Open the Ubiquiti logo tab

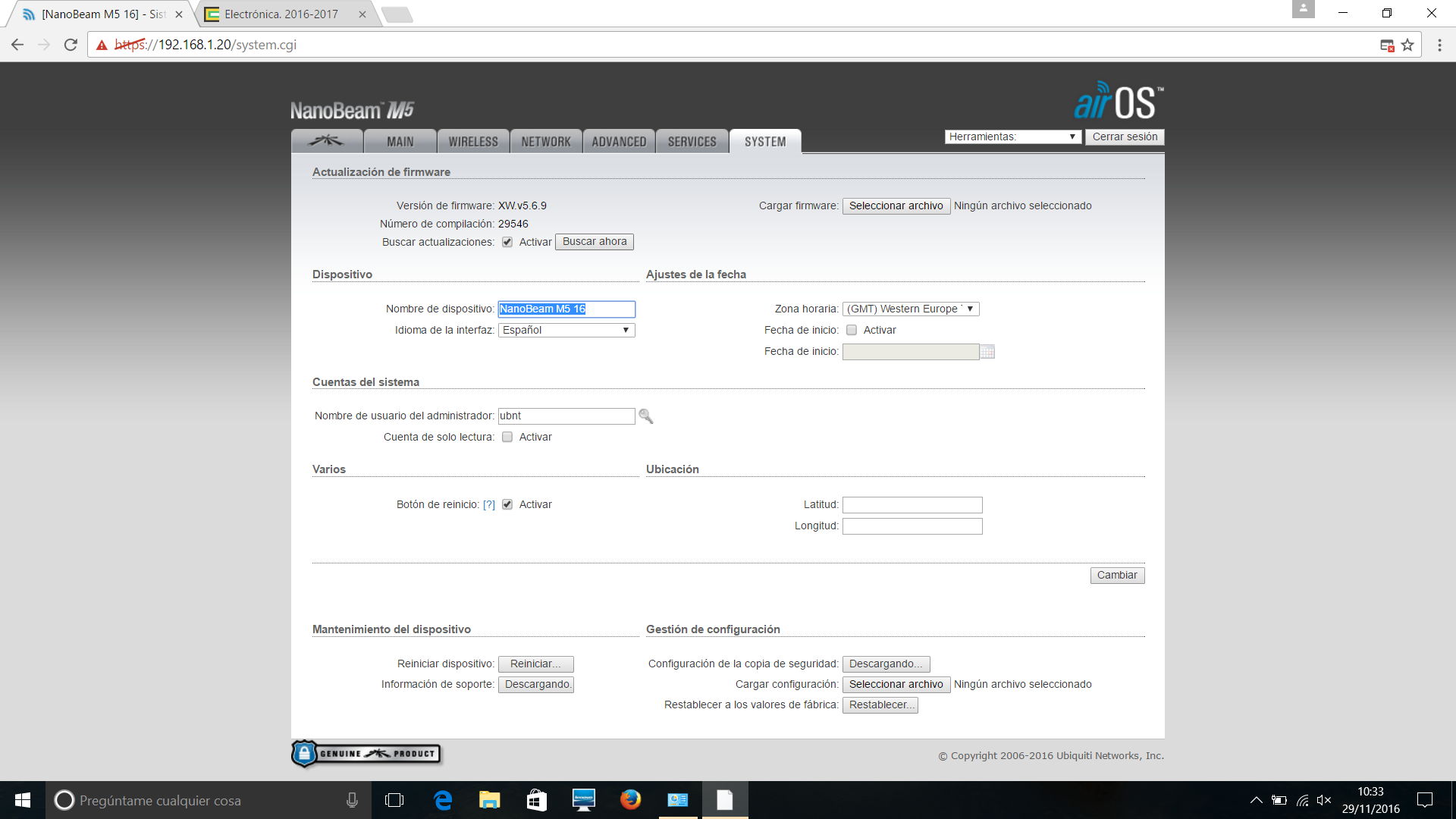click(327, 141)
